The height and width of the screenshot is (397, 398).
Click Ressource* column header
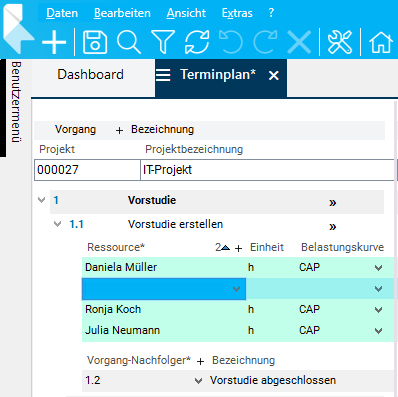pos(116,247)
